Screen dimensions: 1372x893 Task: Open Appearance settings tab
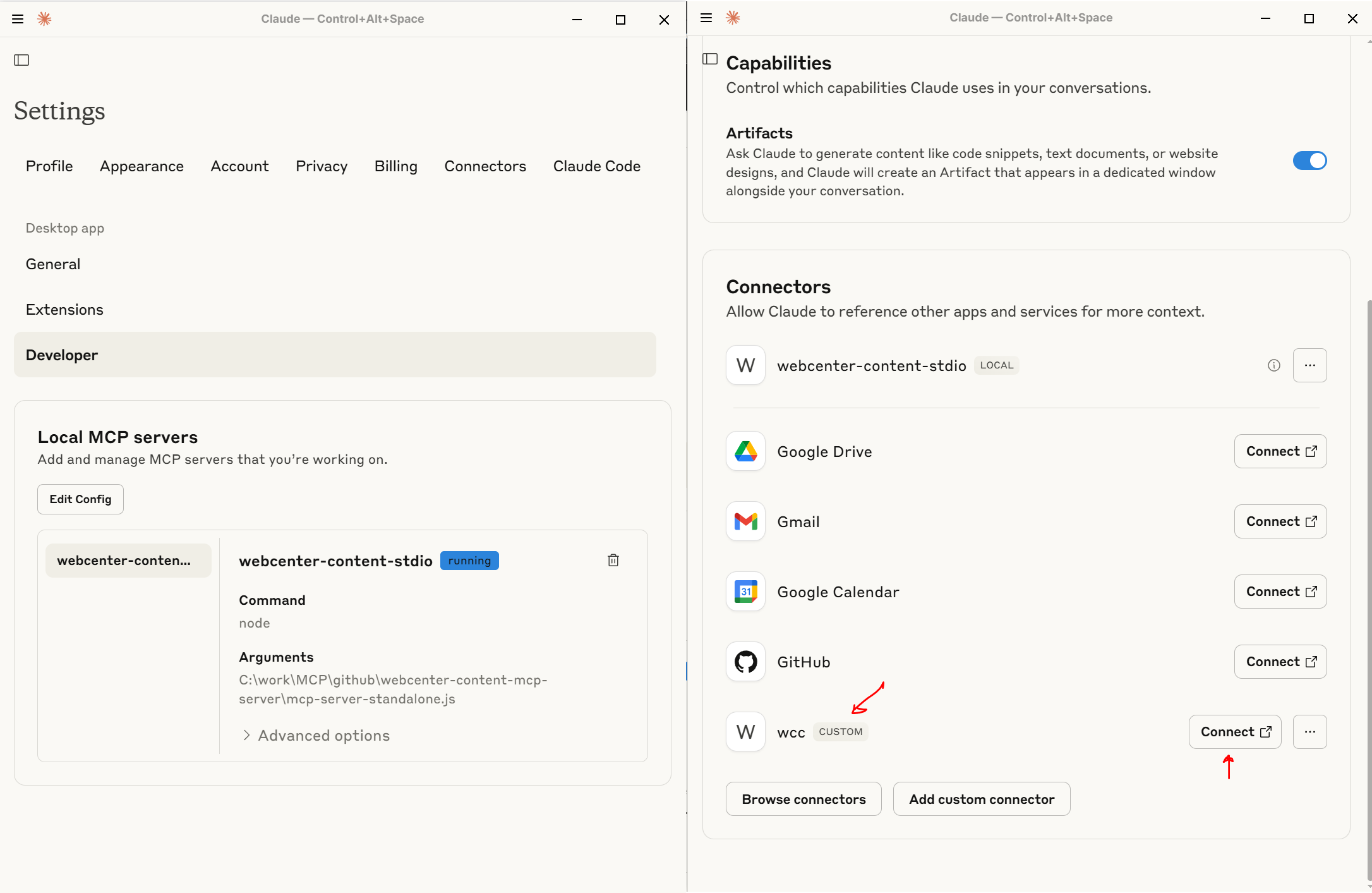pyautogui.click(x=141, y=166)
